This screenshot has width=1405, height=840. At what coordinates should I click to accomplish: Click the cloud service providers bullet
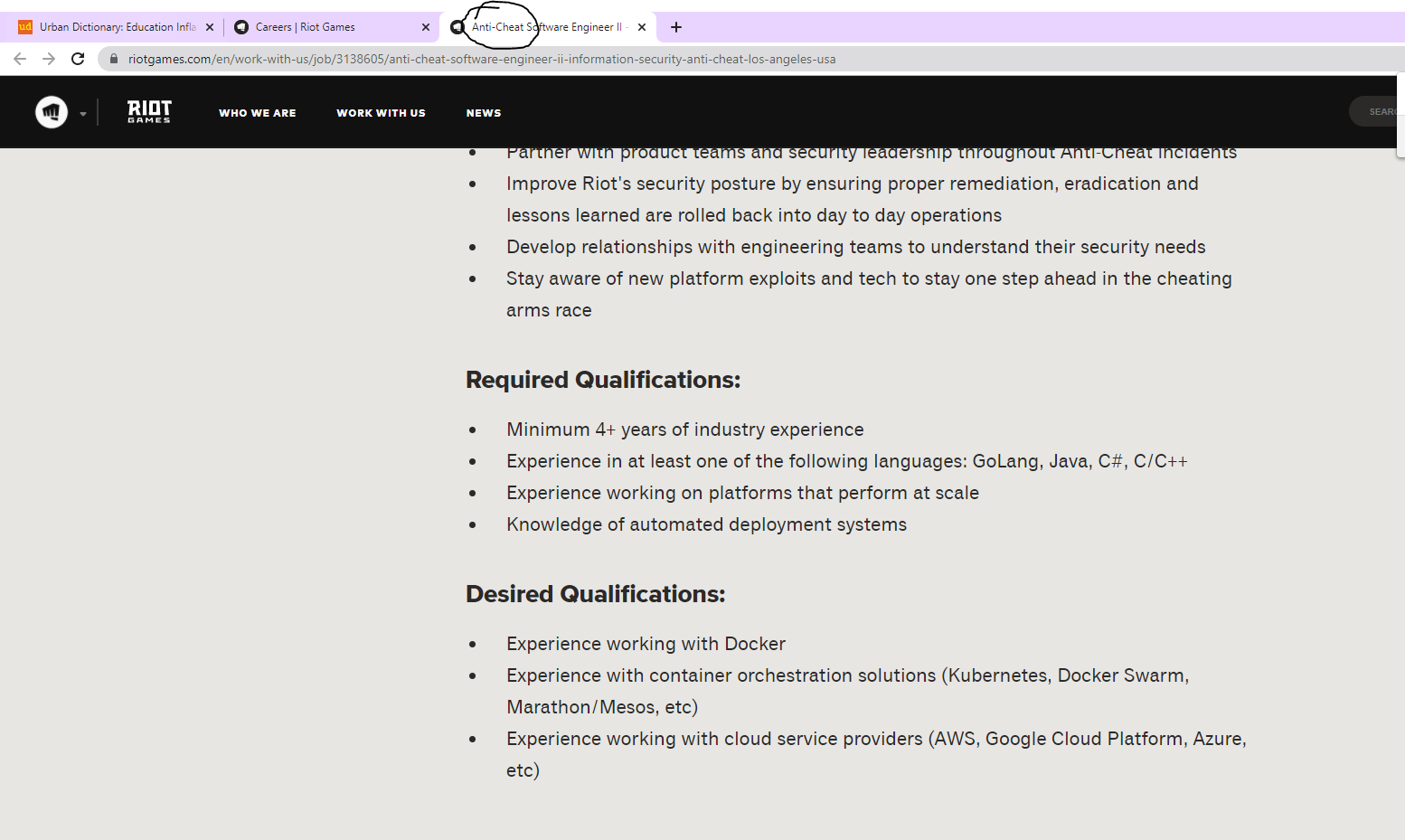pyautogui.click(x=877, y=754)
